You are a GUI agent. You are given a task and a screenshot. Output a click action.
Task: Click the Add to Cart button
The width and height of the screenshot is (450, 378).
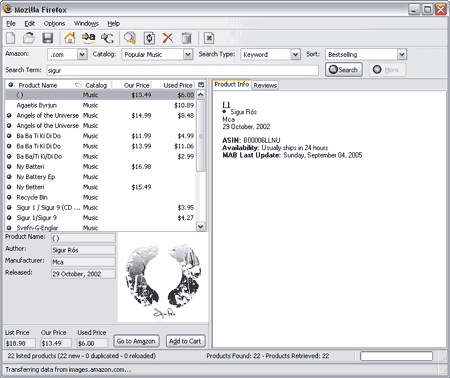pyautogui.click(x=185, y=341)
